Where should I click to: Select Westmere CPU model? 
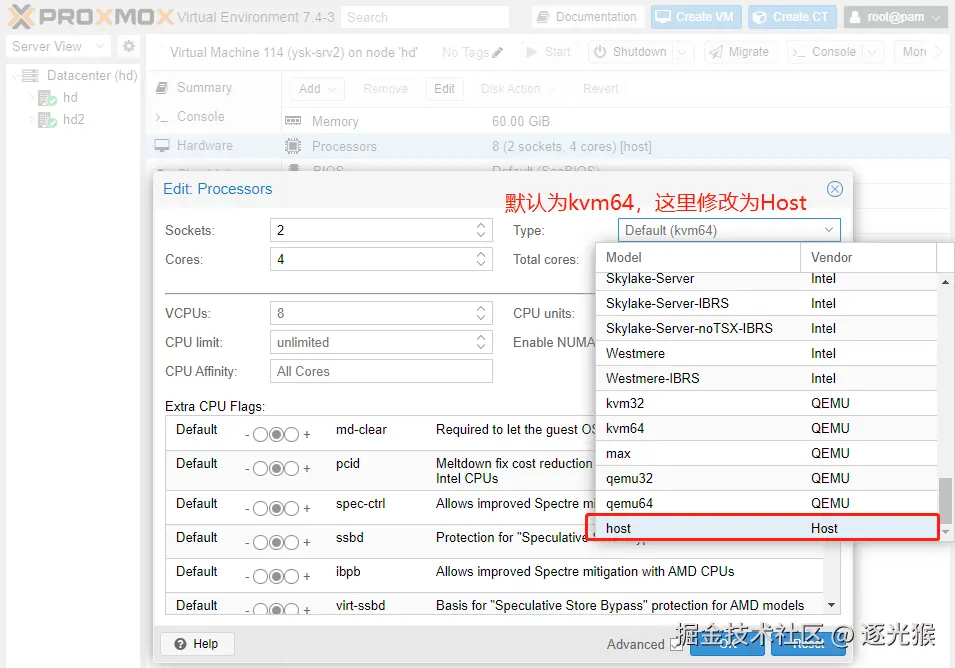click(x=766, y=353)
